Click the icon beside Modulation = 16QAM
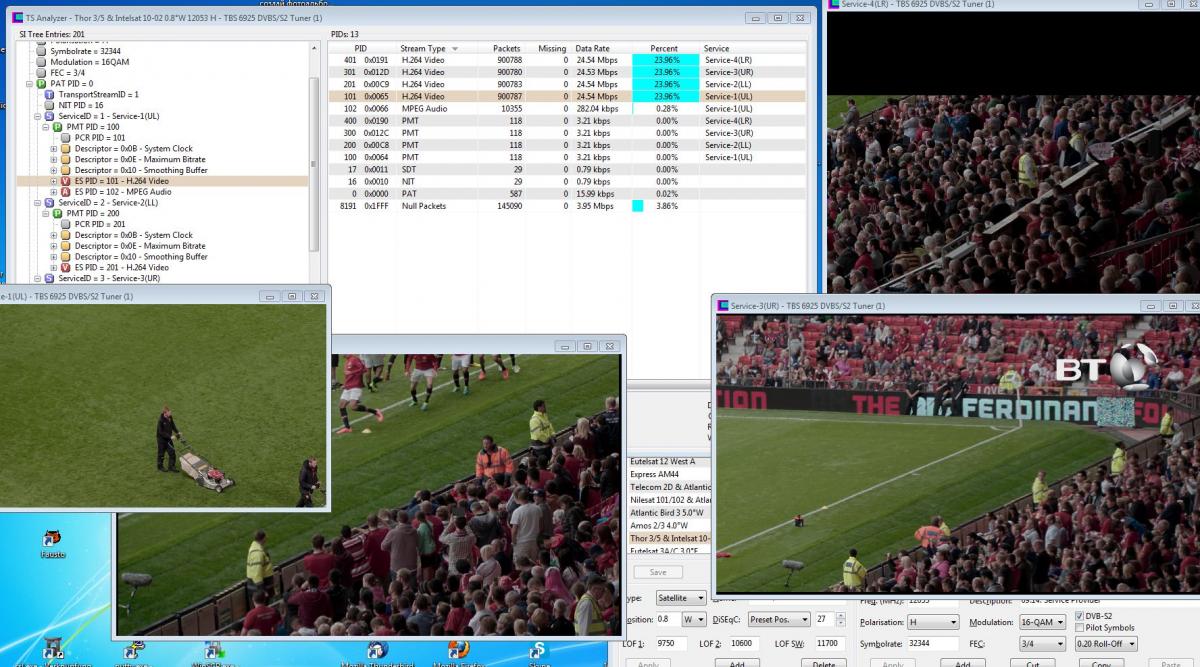Screen dimensions: 1200x667 tap(42, 62)
